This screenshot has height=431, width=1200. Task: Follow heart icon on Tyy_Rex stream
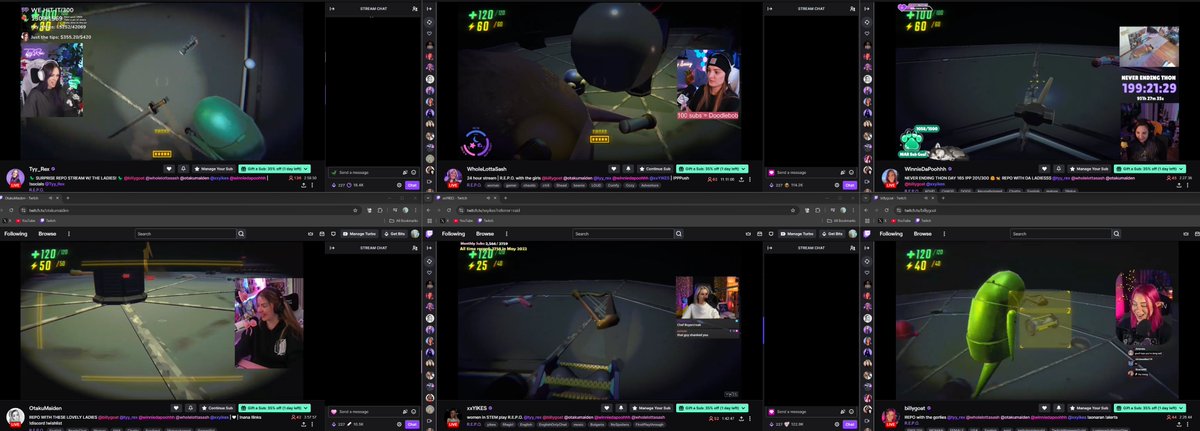point(170,169)
